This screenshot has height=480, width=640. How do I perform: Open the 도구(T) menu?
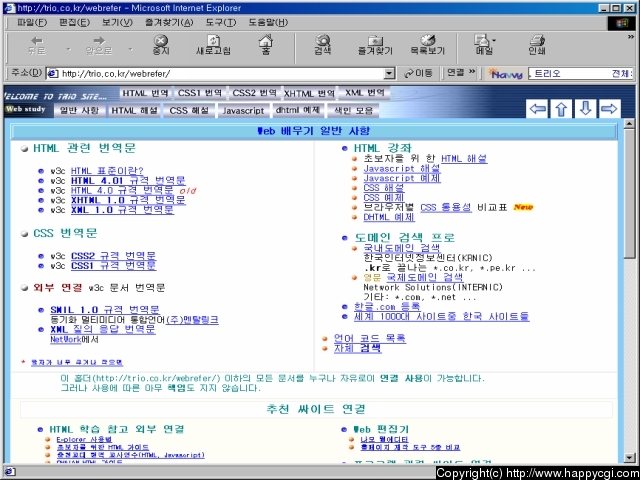click(x=220, y=22)
